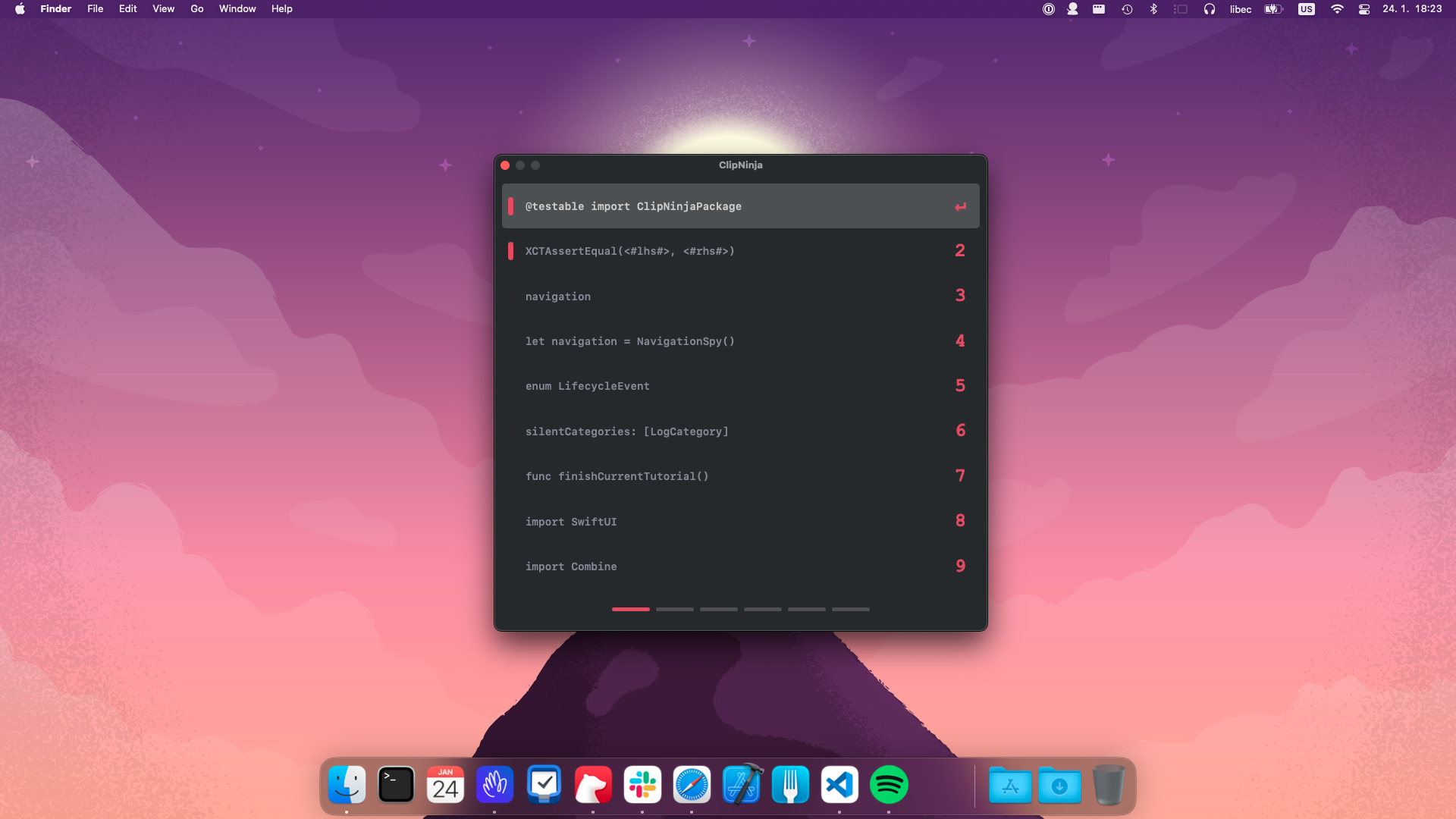The image size is (1456, 819).
Task: Switch to fourth page indicator in ClipNinja
Action: point(763,609)
